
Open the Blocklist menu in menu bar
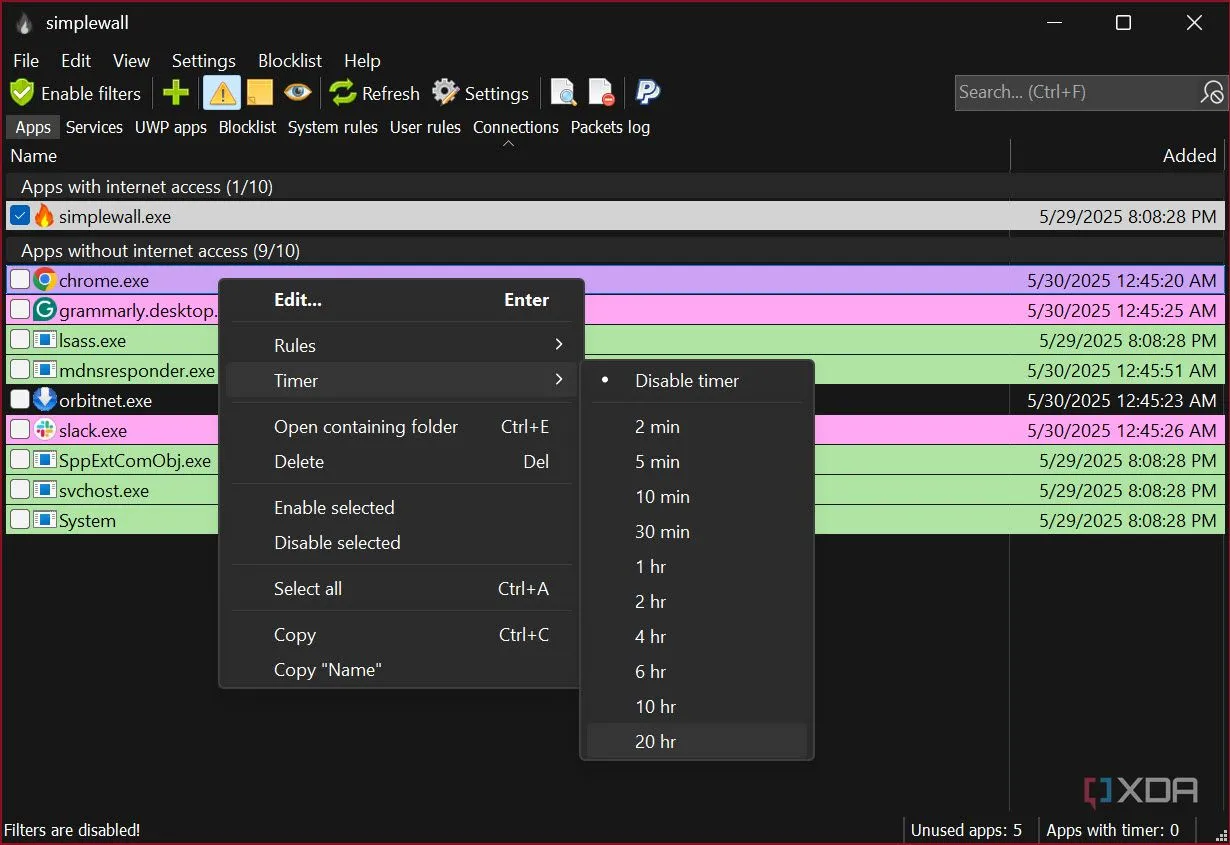pyautogui.click(x=289, y=61)
